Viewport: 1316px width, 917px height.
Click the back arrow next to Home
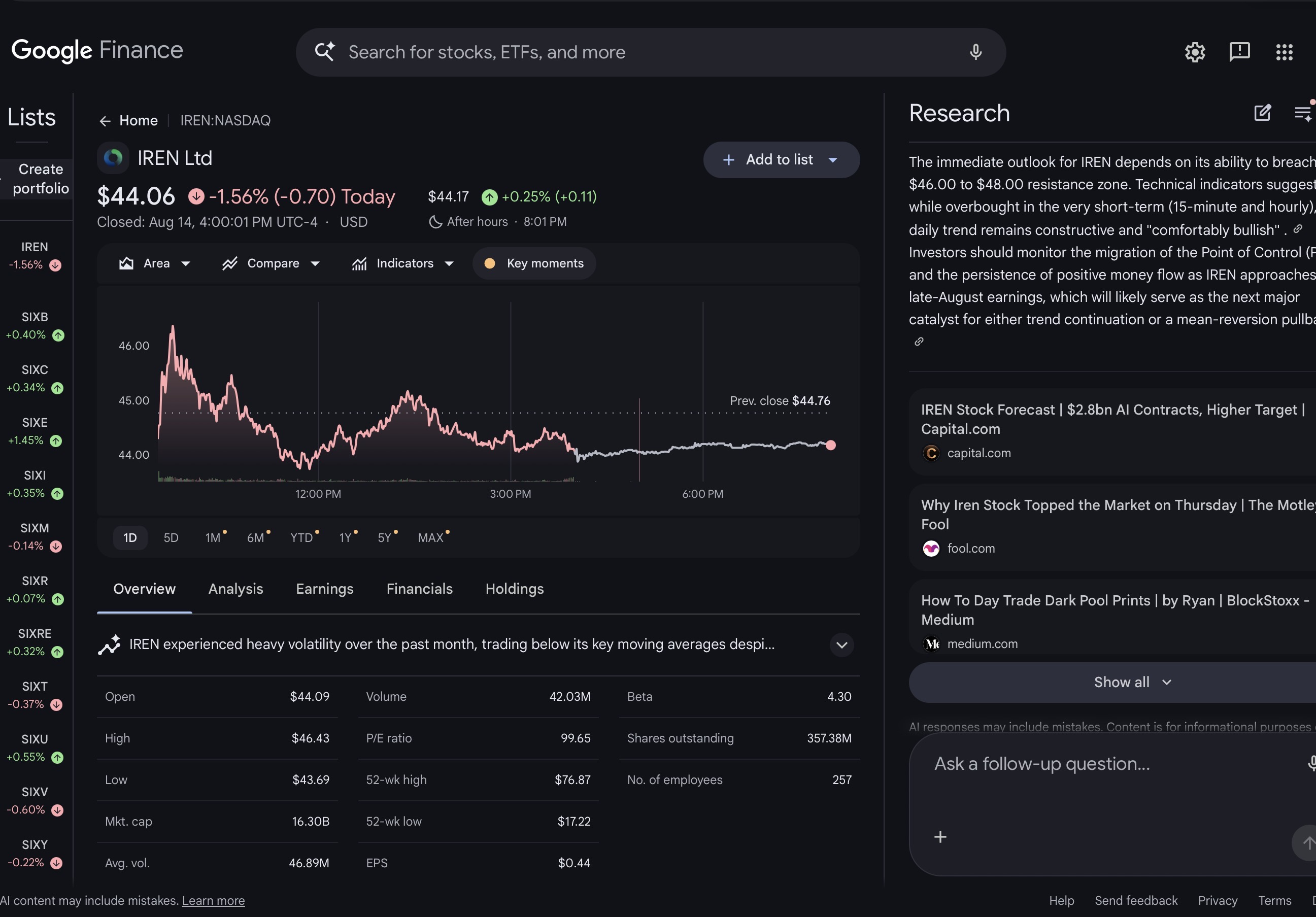[105, 121]
